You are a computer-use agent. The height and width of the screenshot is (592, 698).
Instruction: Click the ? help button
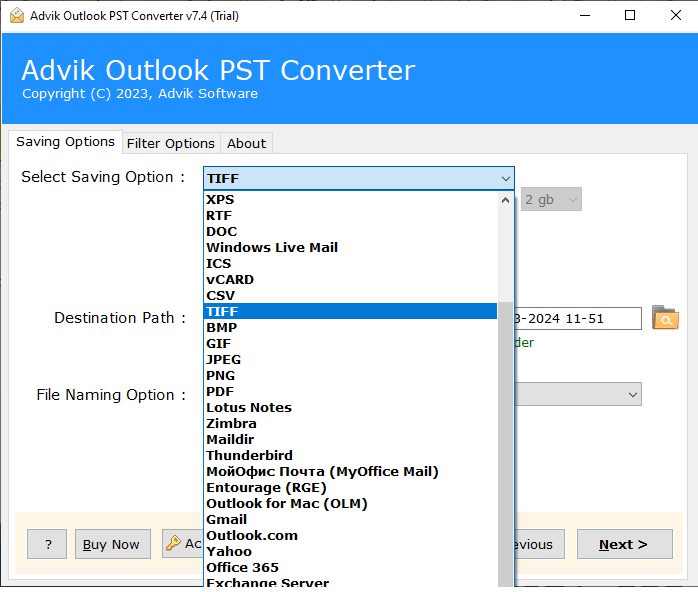pyautogui.click(x=47, y=544)
